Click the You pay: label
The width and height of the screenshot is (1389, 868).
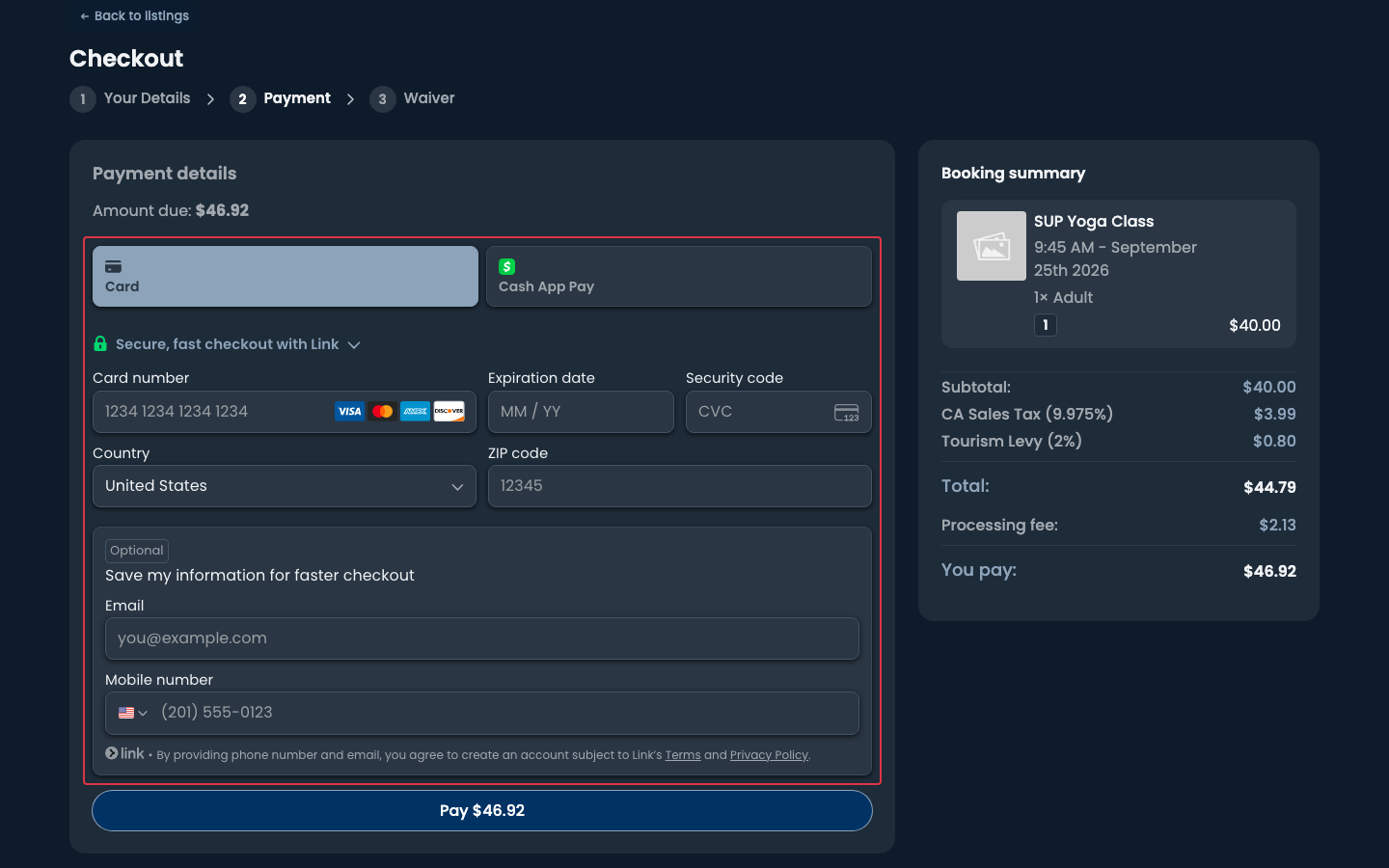pos(979,570)
